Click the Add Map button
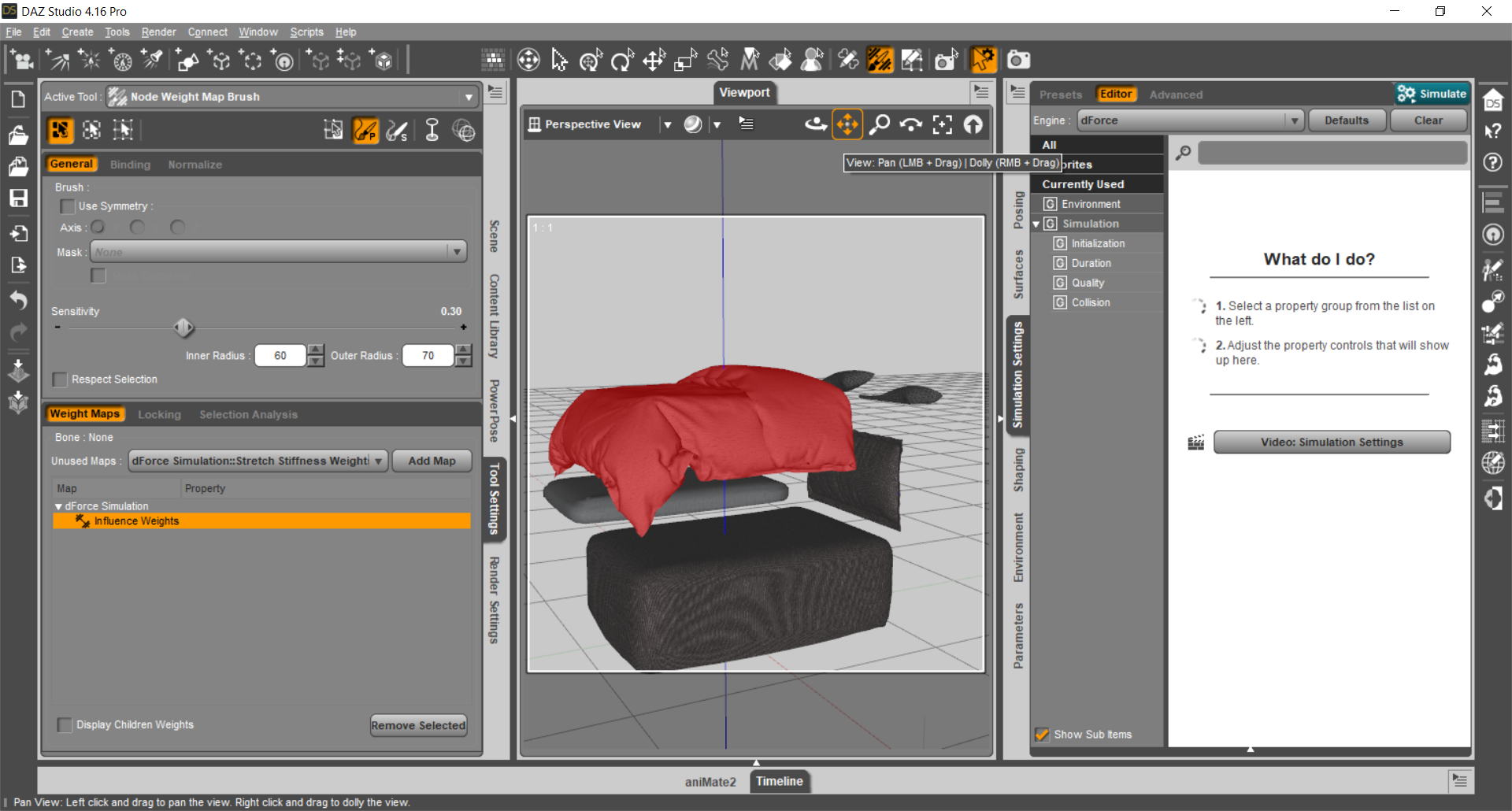 (432, 461)
